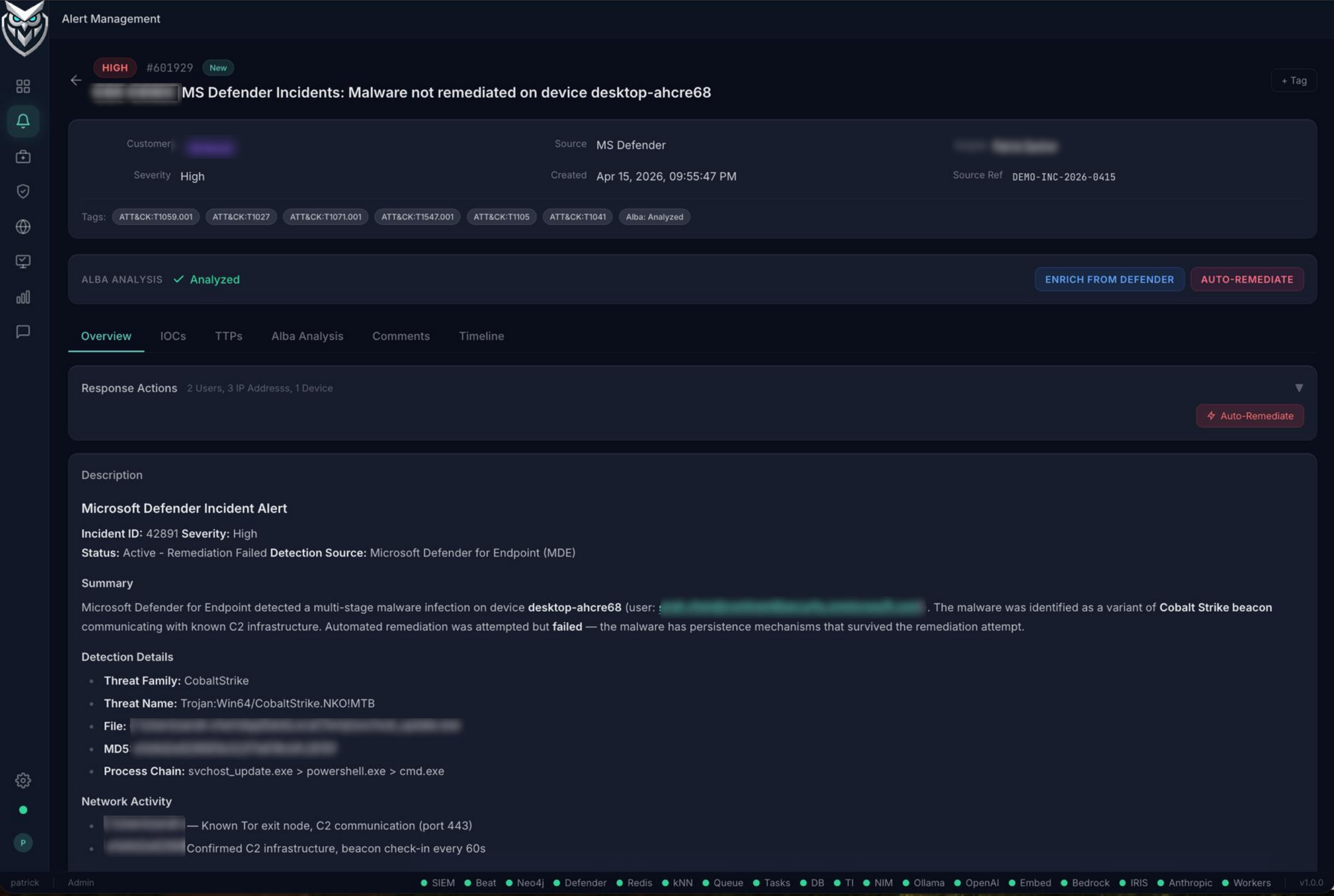Click the blurred user email link in Summary
This screenshot has height=896, width=1334.
[792, 607]
